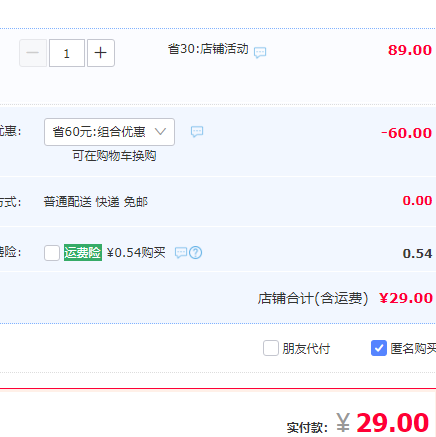This screenshot has height=437, width=436.
Task: Click the 省30:店铺活动 promotion text
Action: (208, 49)
